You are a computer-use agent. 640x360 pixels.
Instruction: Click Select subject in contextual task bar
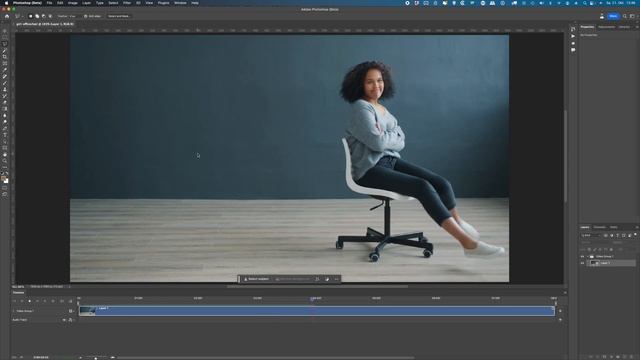tap(256, 279)
